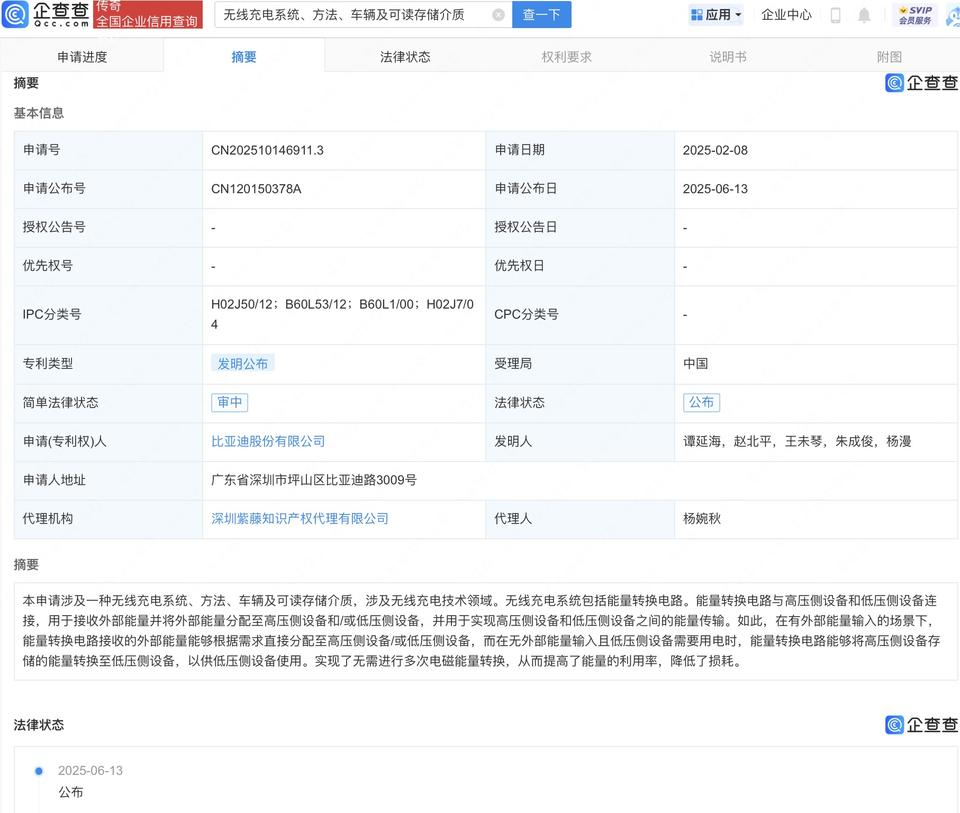
Task: Open the 深圳紫藤知识产权代理有限公司 agency link
Action: [x=299, y=519]
